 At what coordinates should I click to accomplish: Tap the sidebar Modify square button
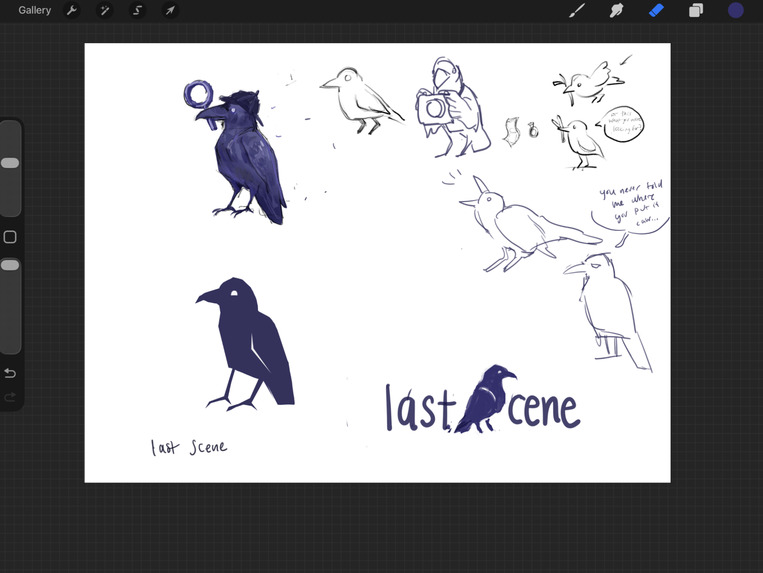pyautogui.click(x=10, y=237)
